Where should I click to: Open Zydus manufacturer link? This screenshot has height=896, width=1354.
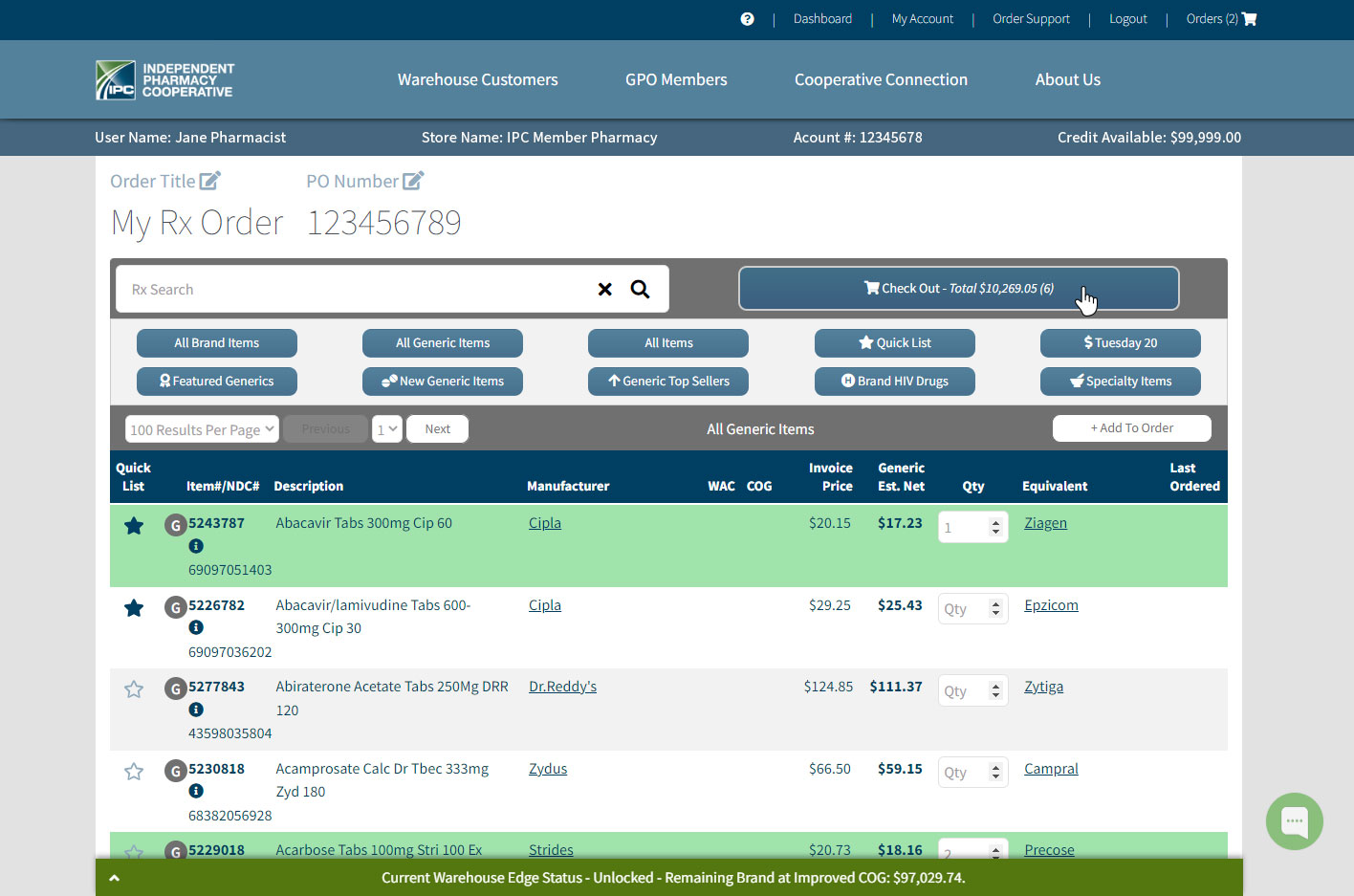[x=548, y=769]
